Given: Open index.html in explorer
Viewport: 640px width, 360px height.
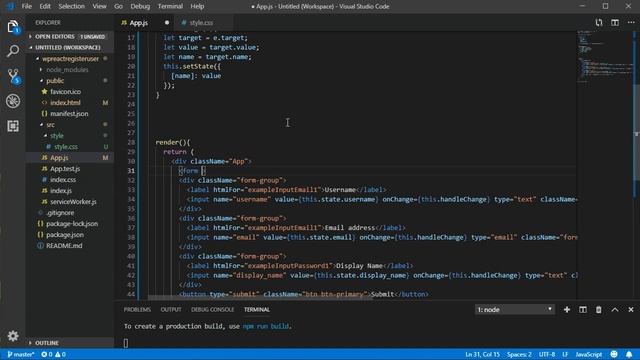Looking at the screenshot, I should pos(65,103).
